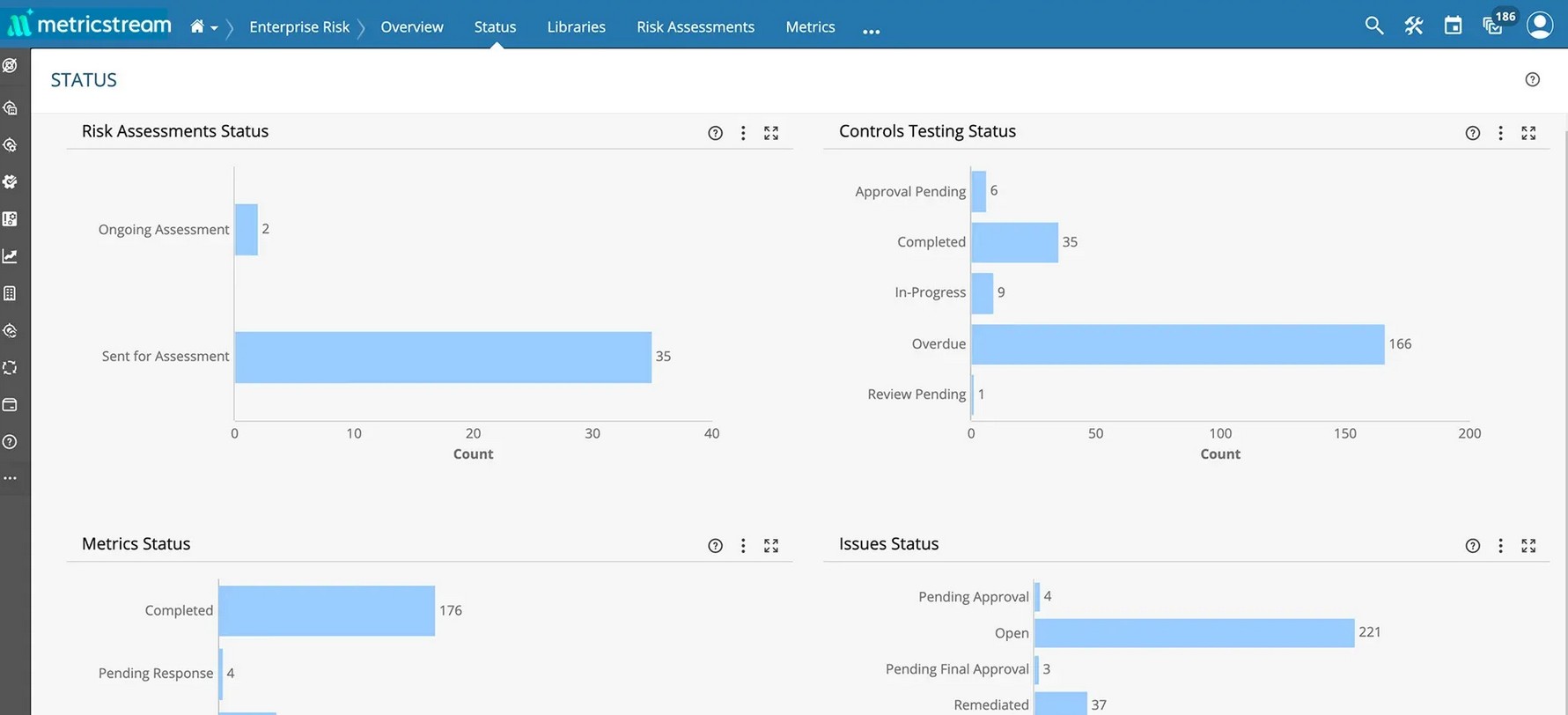Screen dimensions: 1568x715
Task: Click Controls Testing Completed bar showing 35
Action: point(1015,242)
